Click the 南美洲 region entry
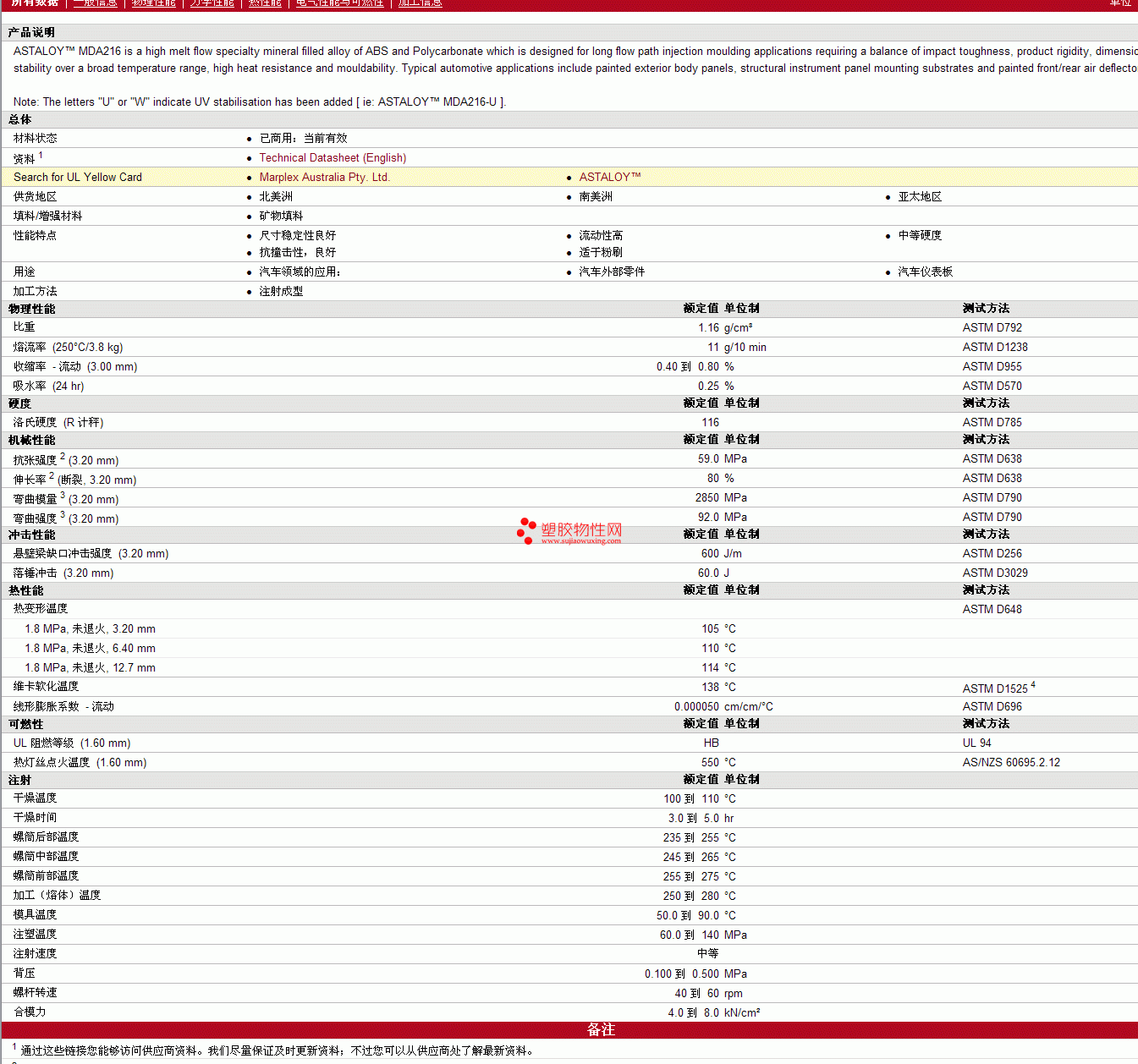The height and width of the screenshot is (1064, 1138). (596, 197)
